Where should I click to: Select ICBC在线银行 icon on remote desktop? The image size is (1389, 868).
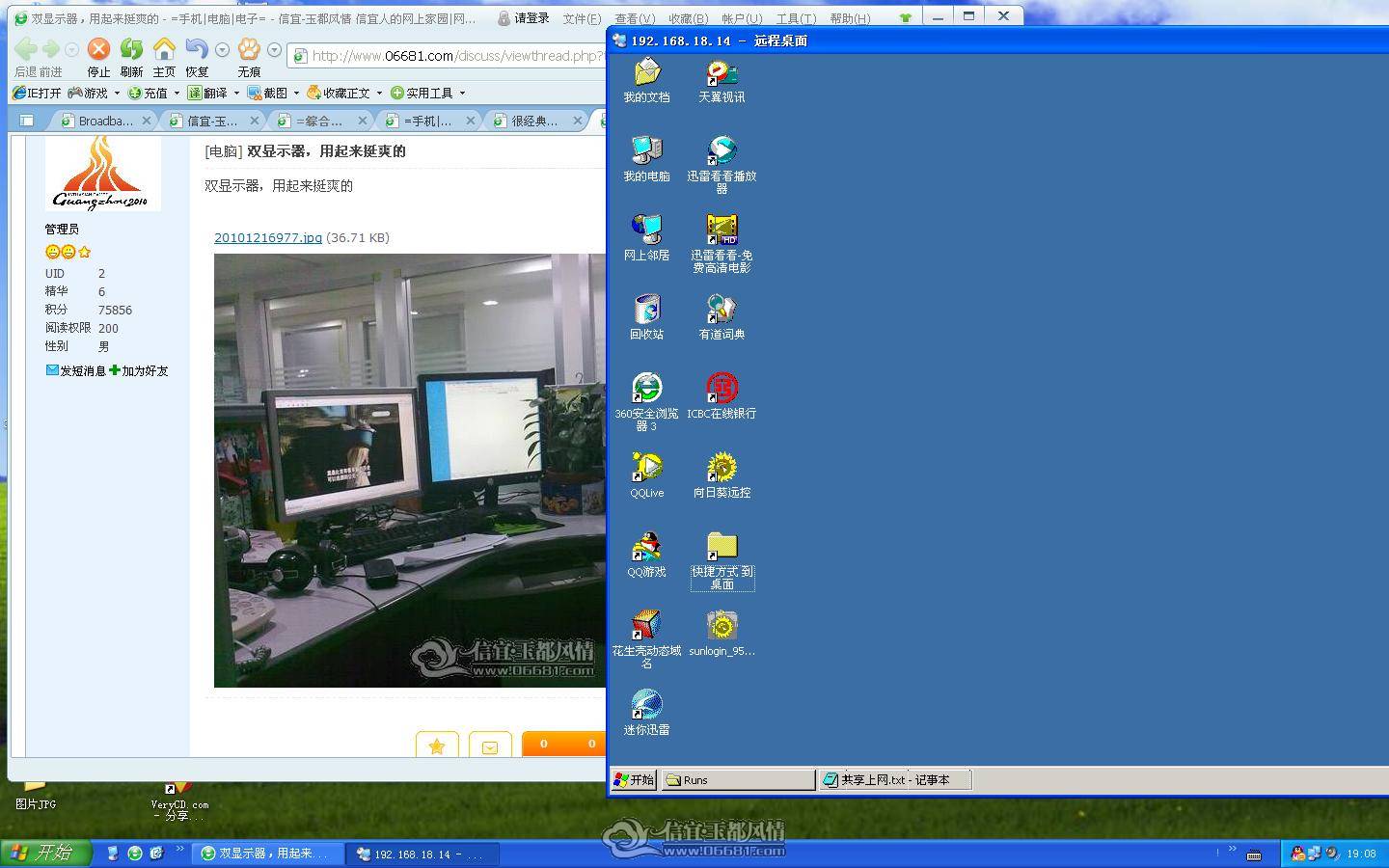pos(722,397)
